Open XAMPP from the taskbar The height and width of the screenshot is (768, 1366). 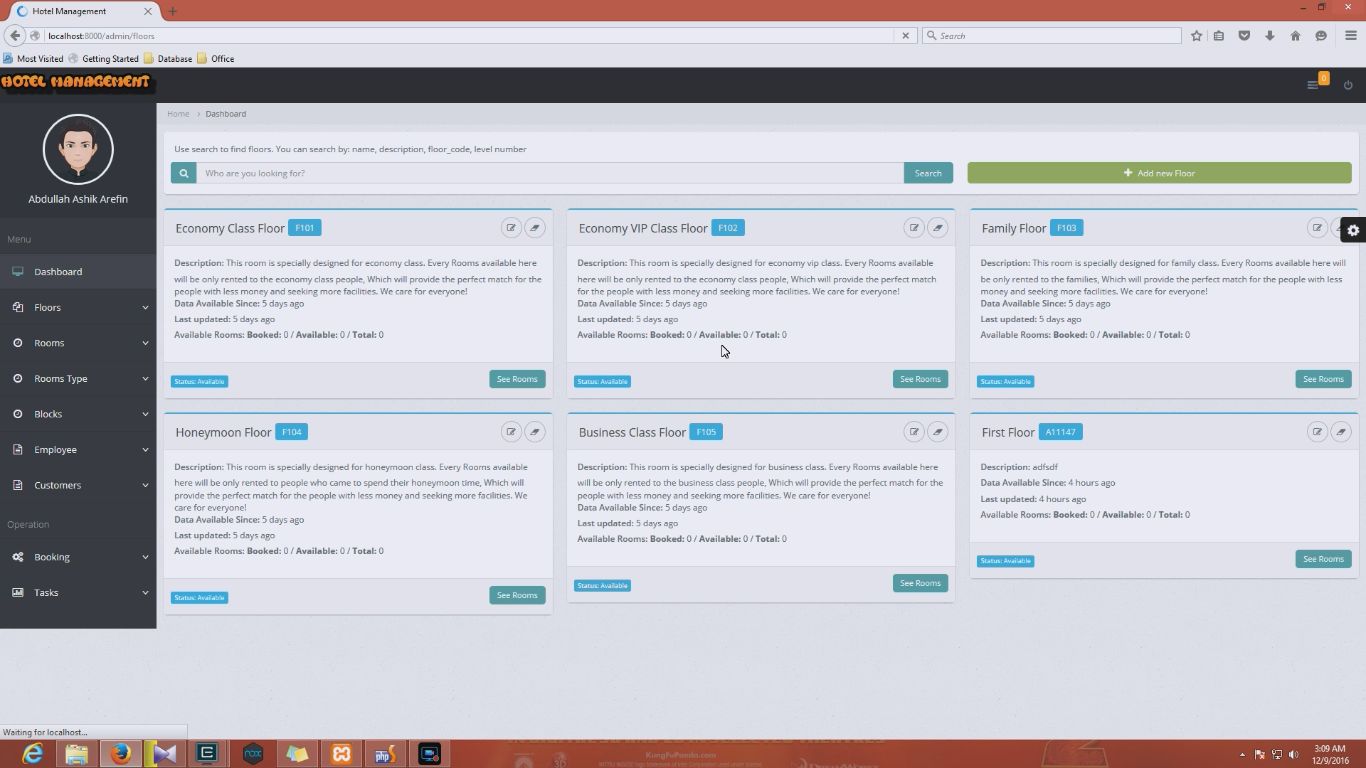(x=341, y=754)
